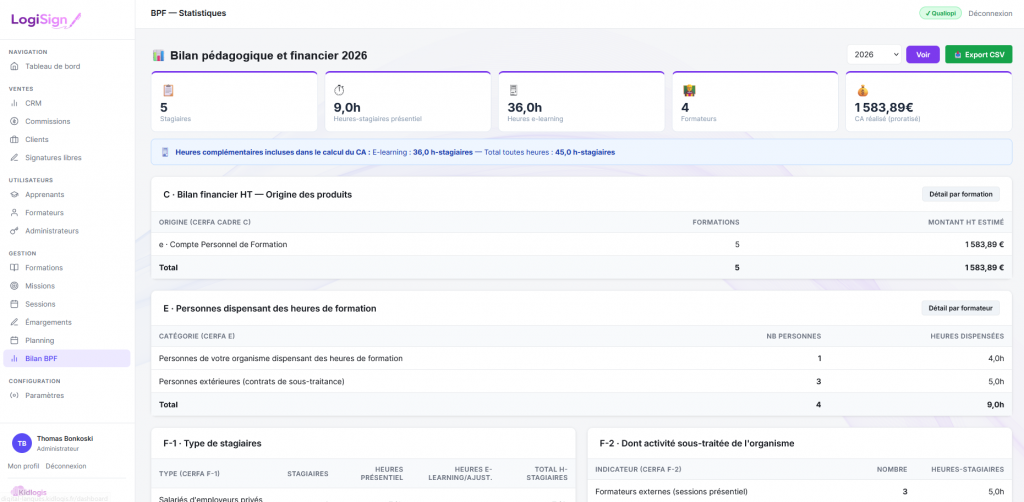Click the Formateurs person icon
The height and width of the screenshot is (502, 1024).
point(14,212)
